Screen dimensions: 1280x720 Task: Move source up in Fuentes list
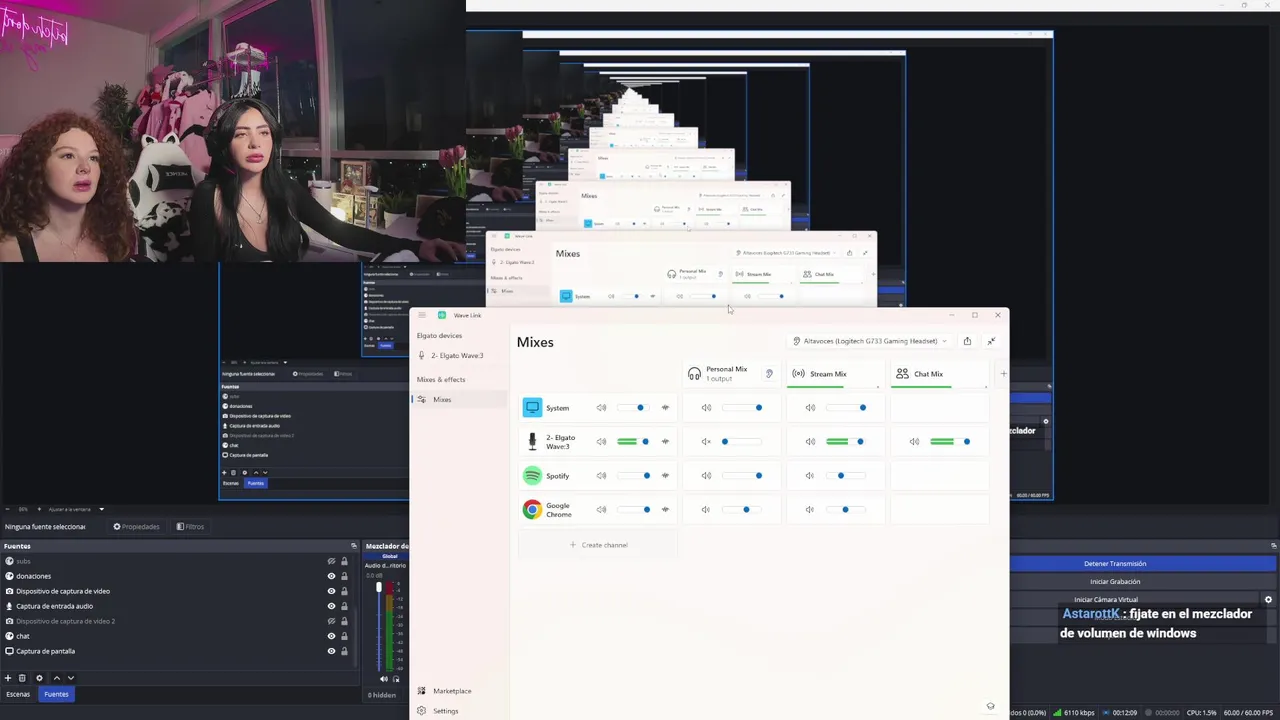pos(56,678)
